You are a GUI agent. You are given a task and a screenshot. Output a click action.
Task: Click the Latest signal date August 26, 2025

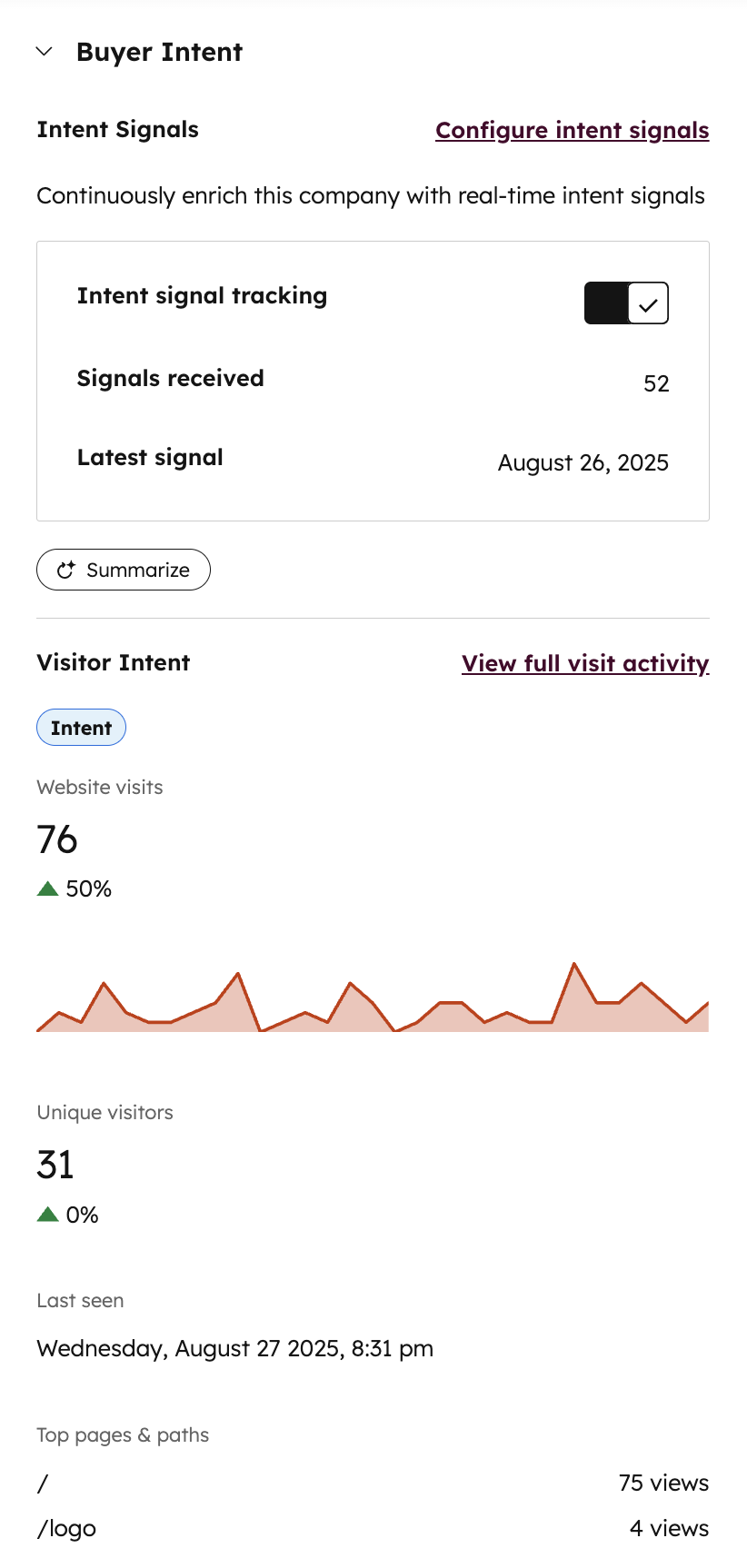pos(583,462)
